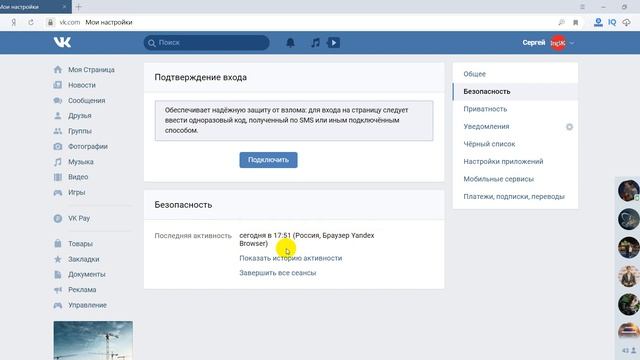
Task: Open Моя Страница home icon
Action: coord(58,70)
